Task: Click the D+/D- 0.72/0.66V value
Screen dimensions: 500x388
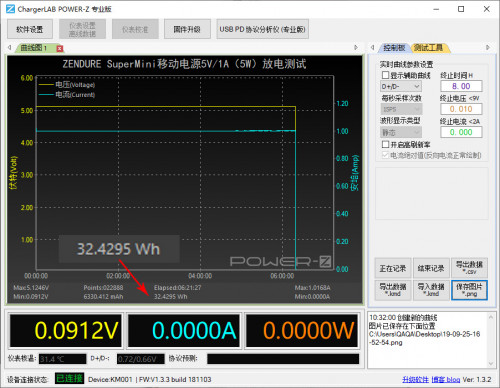Action: pyautogui.click(x=141, y=359)
